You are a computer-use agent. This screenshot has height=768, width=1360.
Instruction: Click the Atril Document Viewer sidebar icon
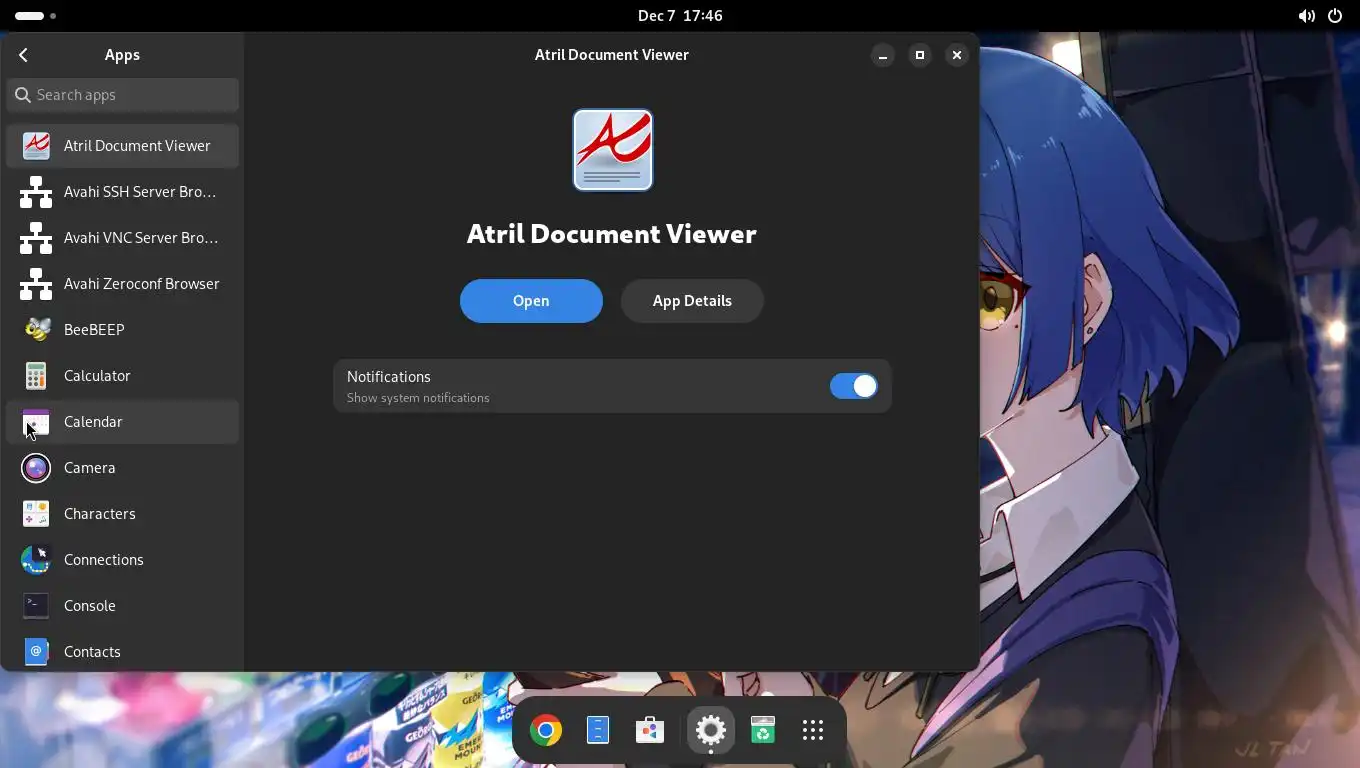point(36,146)
